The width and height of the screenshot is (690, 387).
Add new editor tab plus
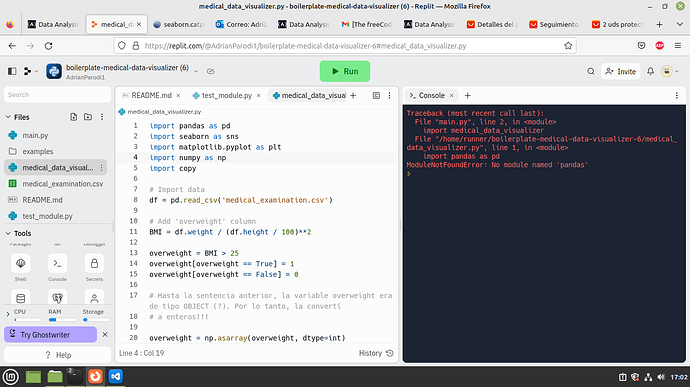(353, 96)
